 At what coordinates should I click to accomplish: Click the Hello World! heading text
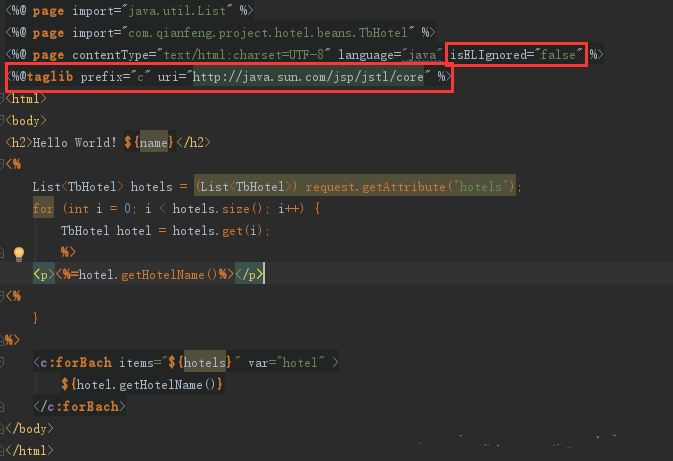[74, 143]
